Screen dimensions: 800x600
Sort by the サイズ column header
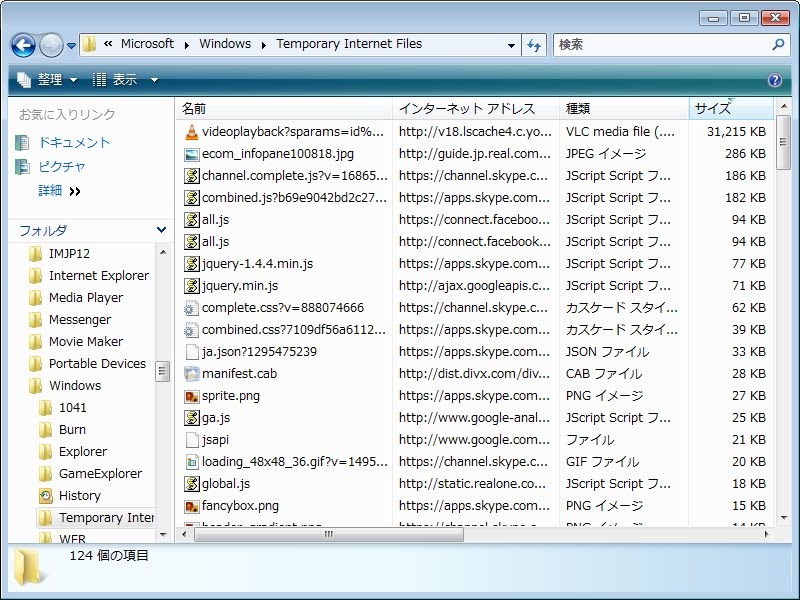[731, 109]
